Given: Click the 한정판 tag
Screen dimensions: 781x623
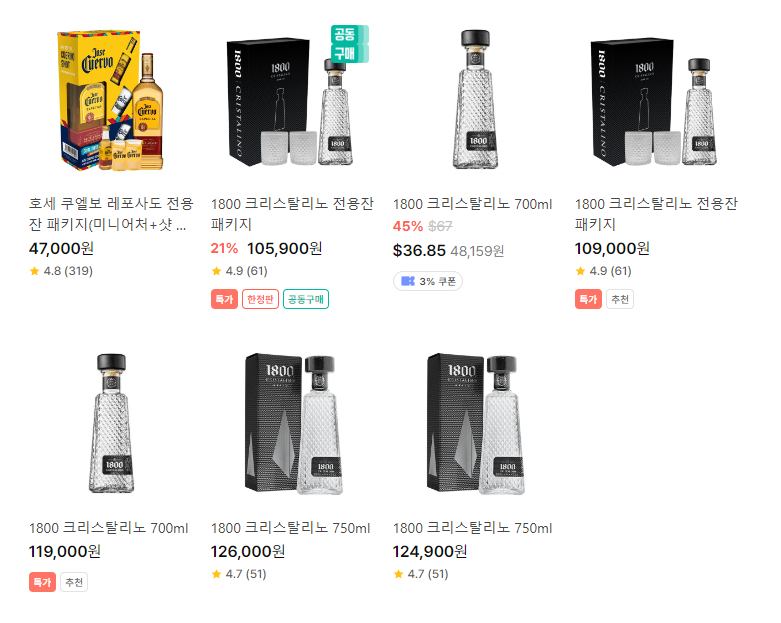Looking at the screenshot, I should tap(260, 299).
